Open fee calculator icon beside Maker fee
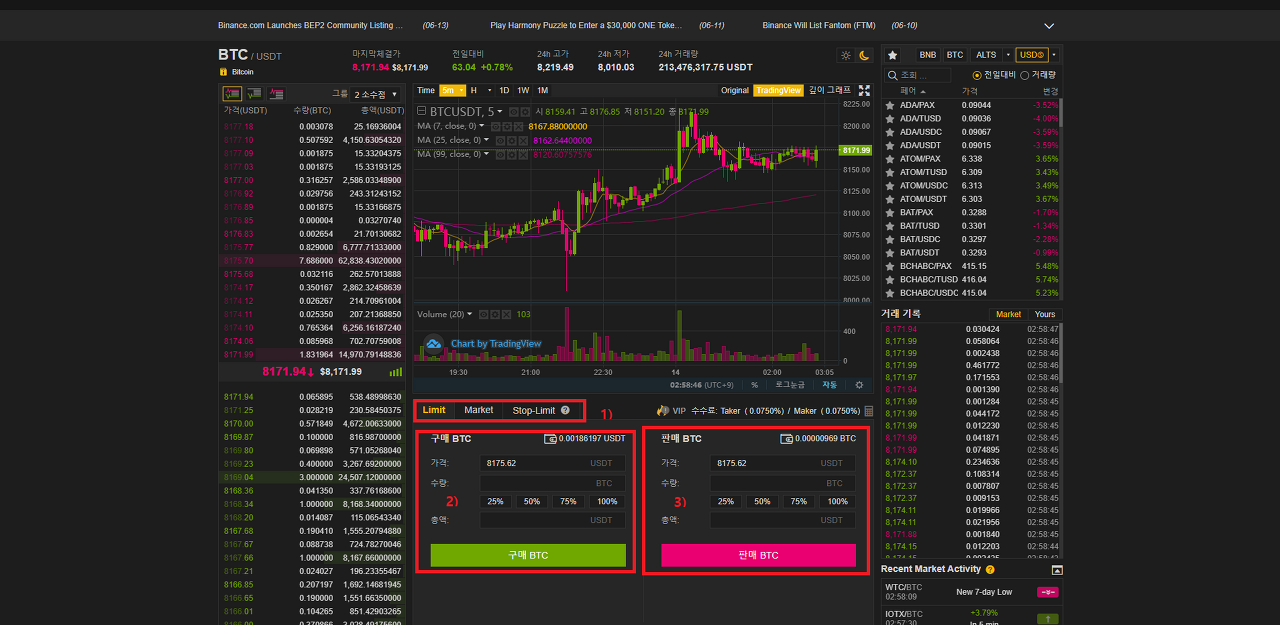This screenshot has height=625, width=1280. tap(868, 411)
